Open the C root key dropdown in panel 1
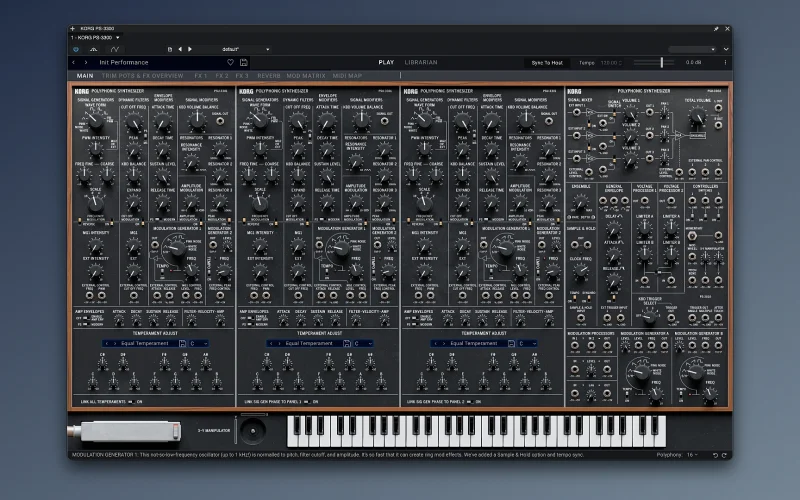This screenshot has height=500, width=800. [x=198, y=343]
